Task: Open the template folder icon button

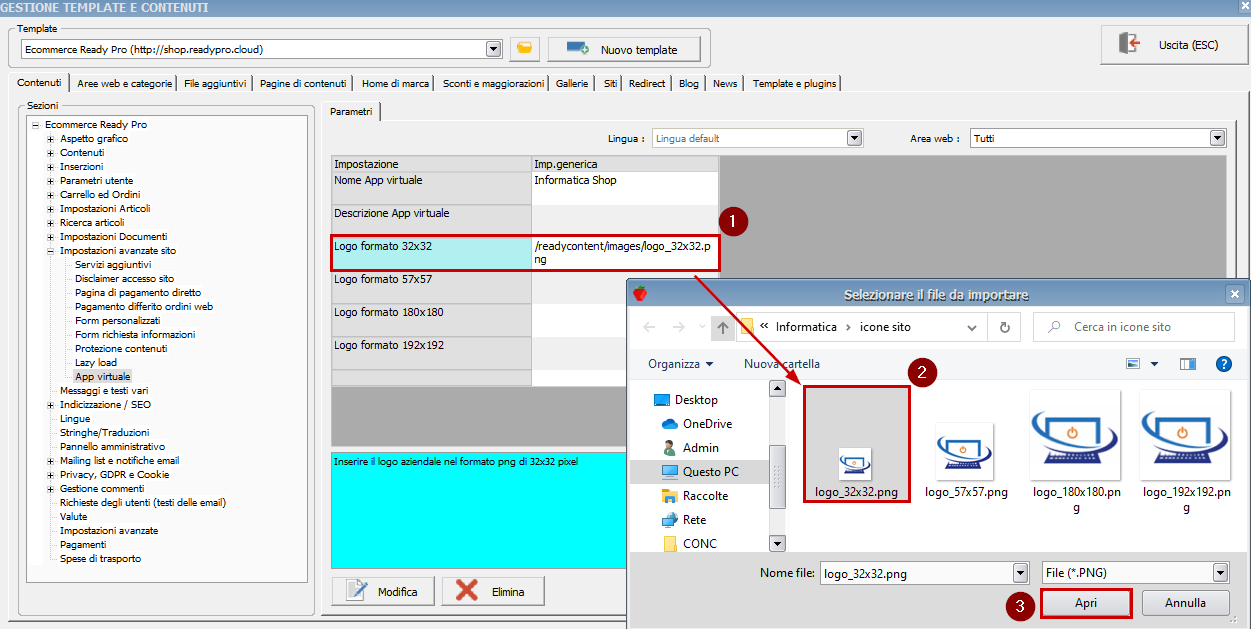Action: point(525,49)
